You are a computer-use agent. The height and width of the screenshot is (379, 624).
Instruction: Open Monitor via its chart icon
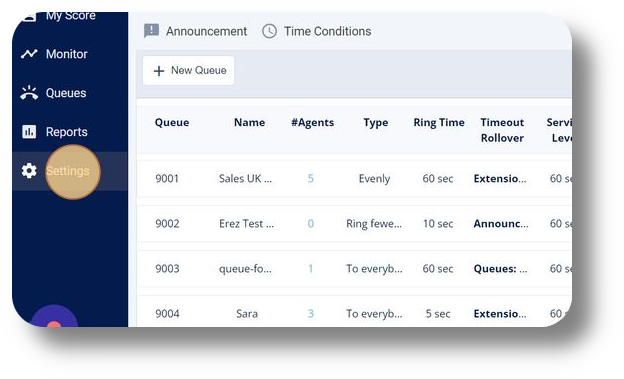tap(29, 54)
